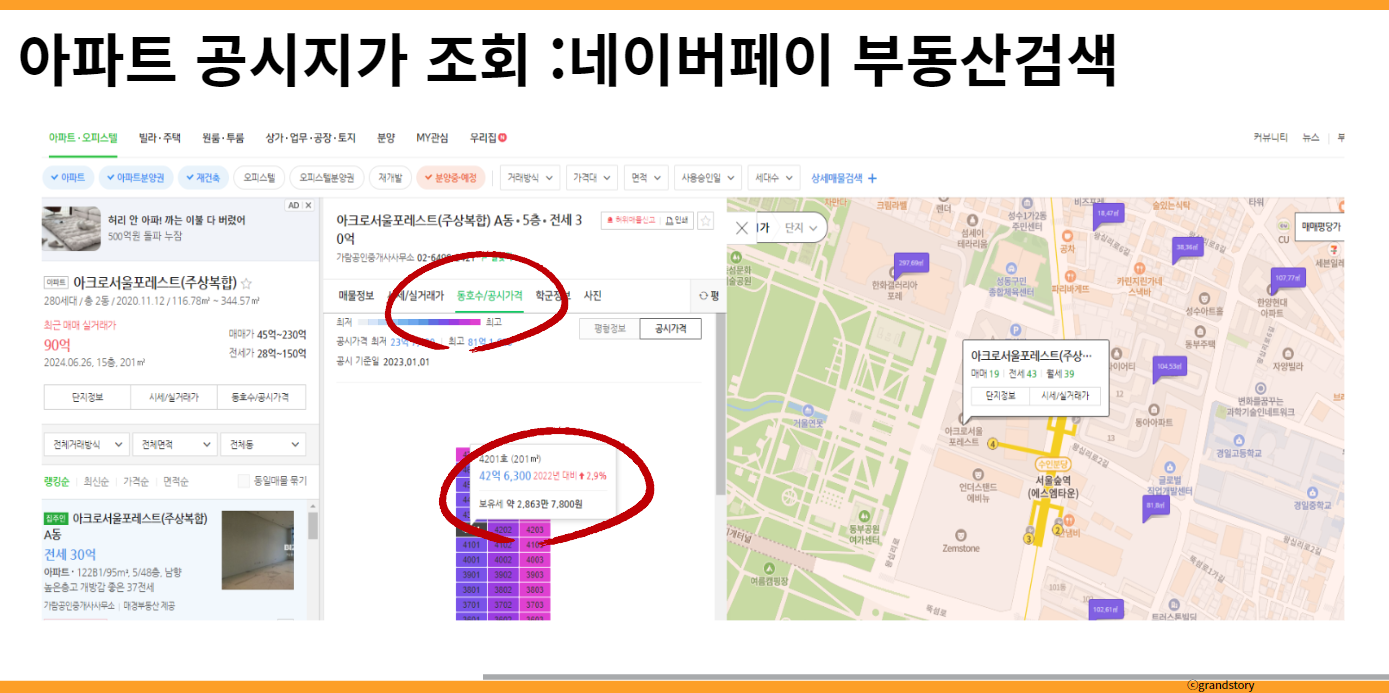Toggle the 재건축 filter chip

tap(203, 178)
